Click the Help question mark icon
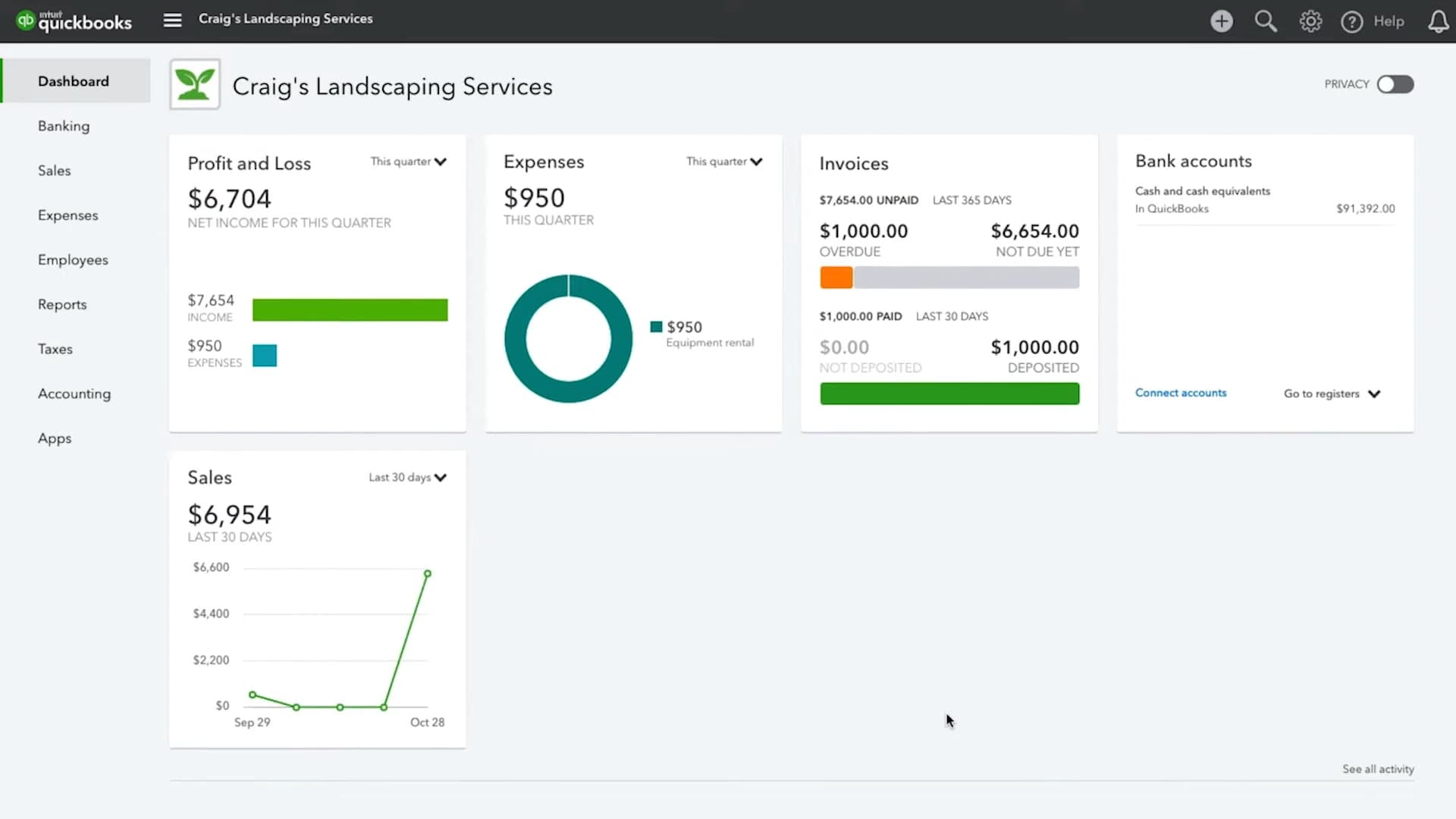Screen dimensions: 1456x819 [x=1351, y=22]
